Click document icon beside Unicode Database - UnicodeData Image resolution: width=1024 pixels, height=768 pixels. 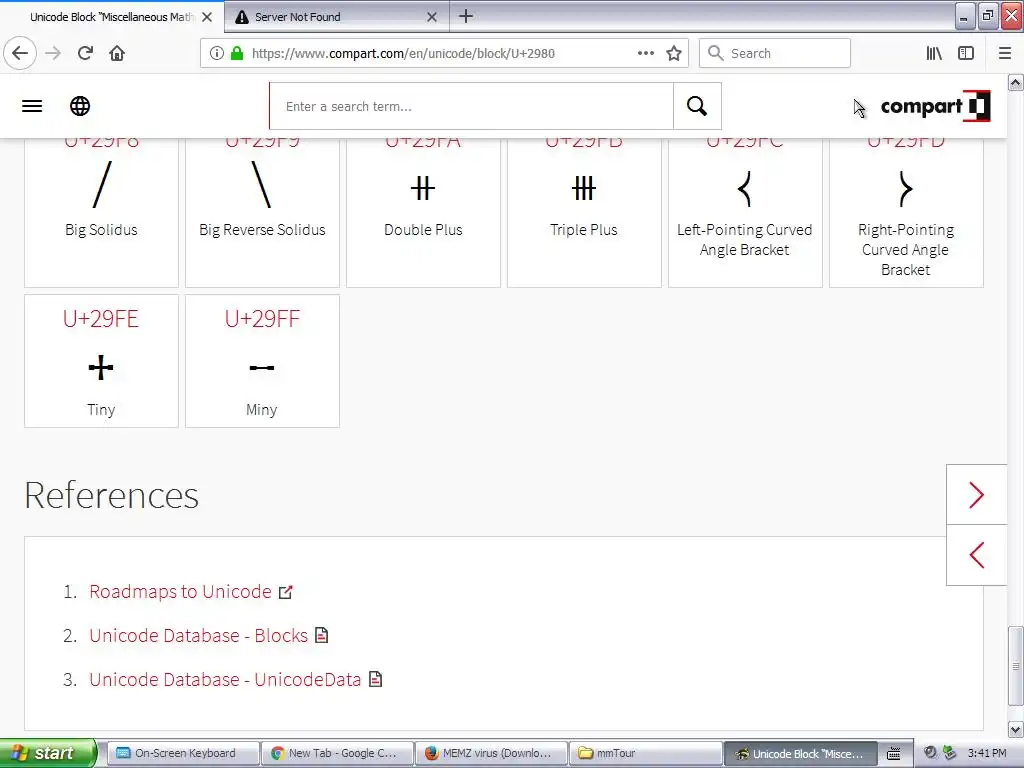376,679
